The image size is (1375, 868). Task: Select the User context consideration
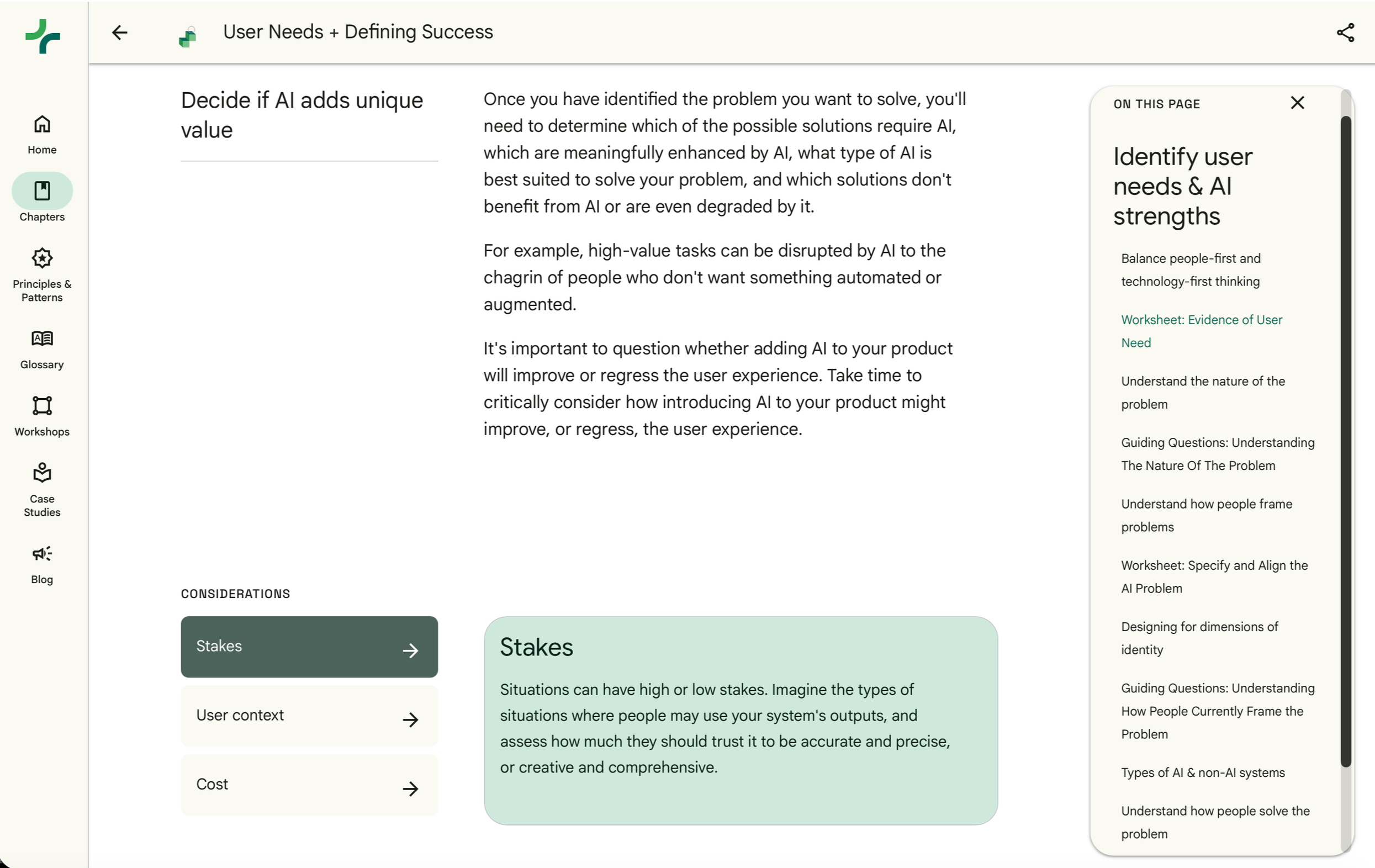click(309, 716)
